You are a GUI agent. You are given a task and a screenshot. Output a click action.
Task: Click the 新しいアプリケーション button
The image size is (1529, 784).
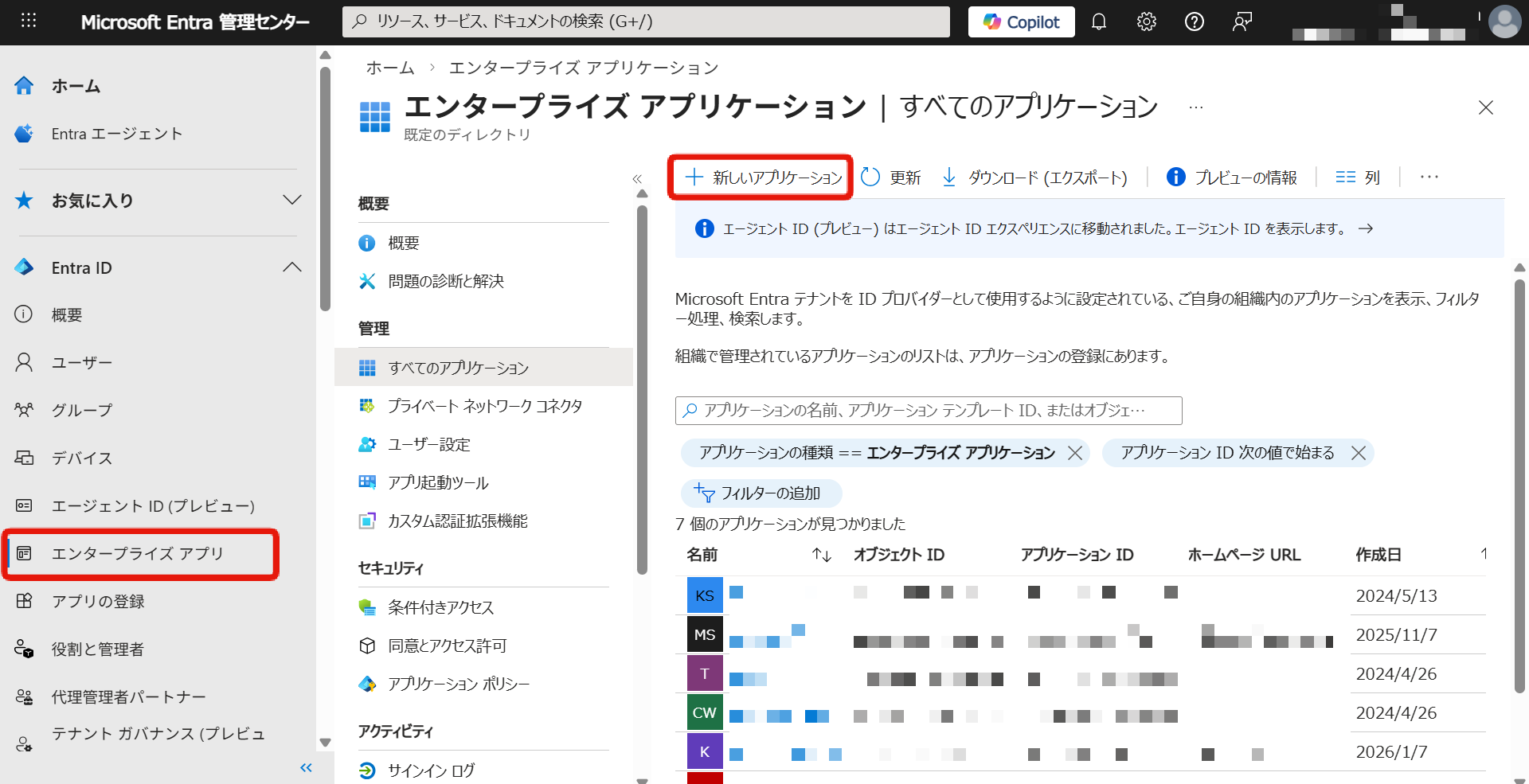coord(759,177)
